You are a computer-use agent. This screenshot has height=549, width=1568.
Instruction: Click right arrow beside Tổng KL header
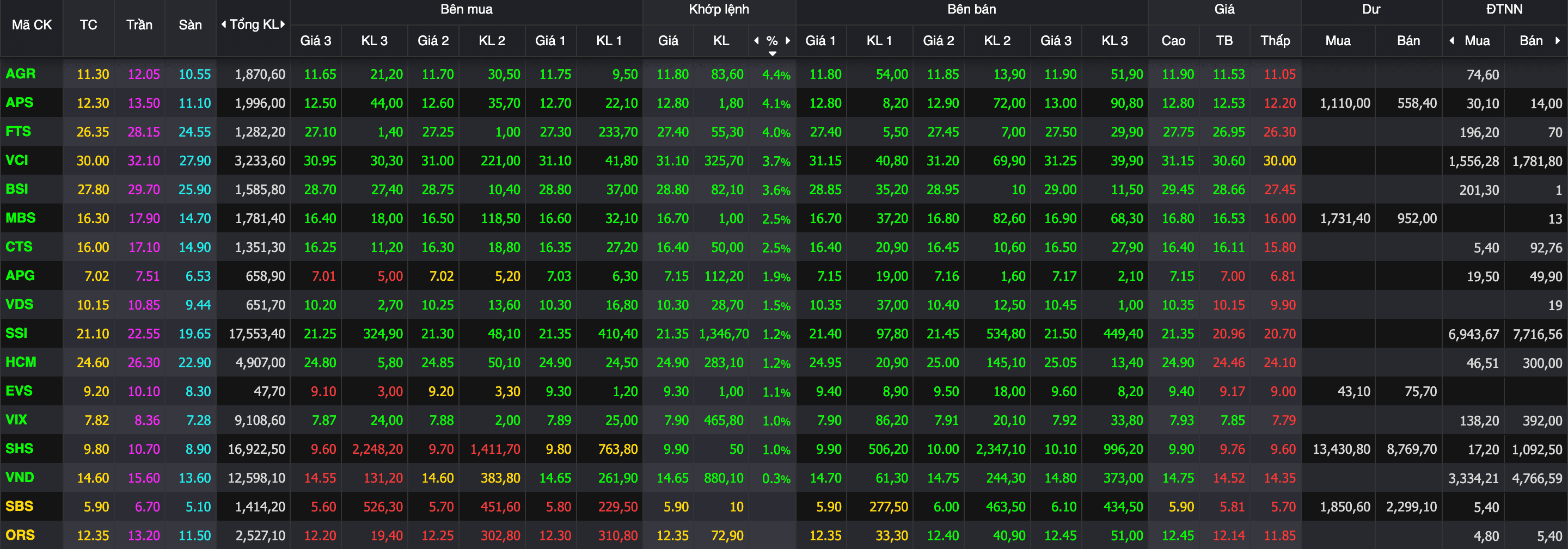283,24
